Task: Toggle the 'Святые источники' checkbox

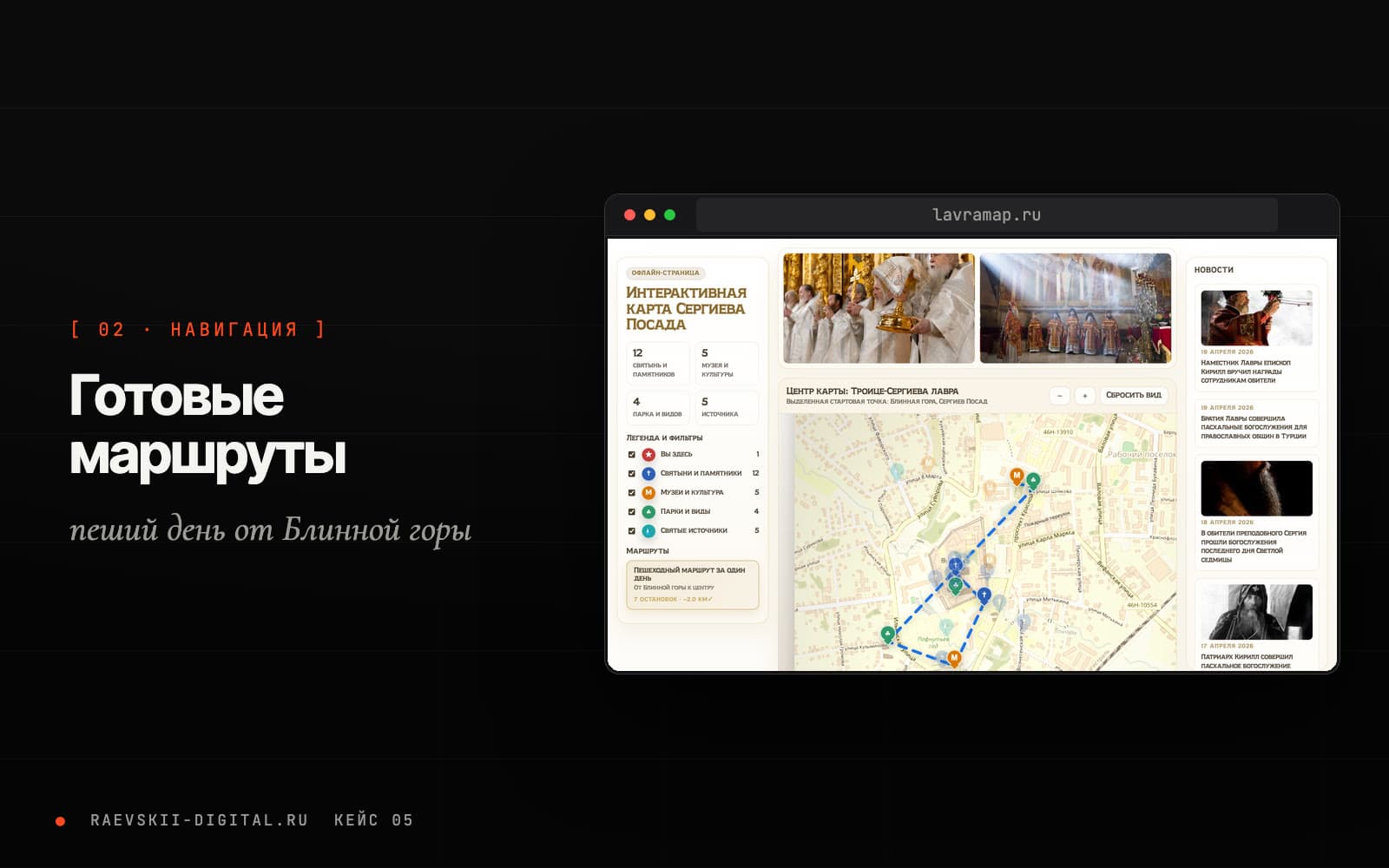Action: tap(631, 531)
